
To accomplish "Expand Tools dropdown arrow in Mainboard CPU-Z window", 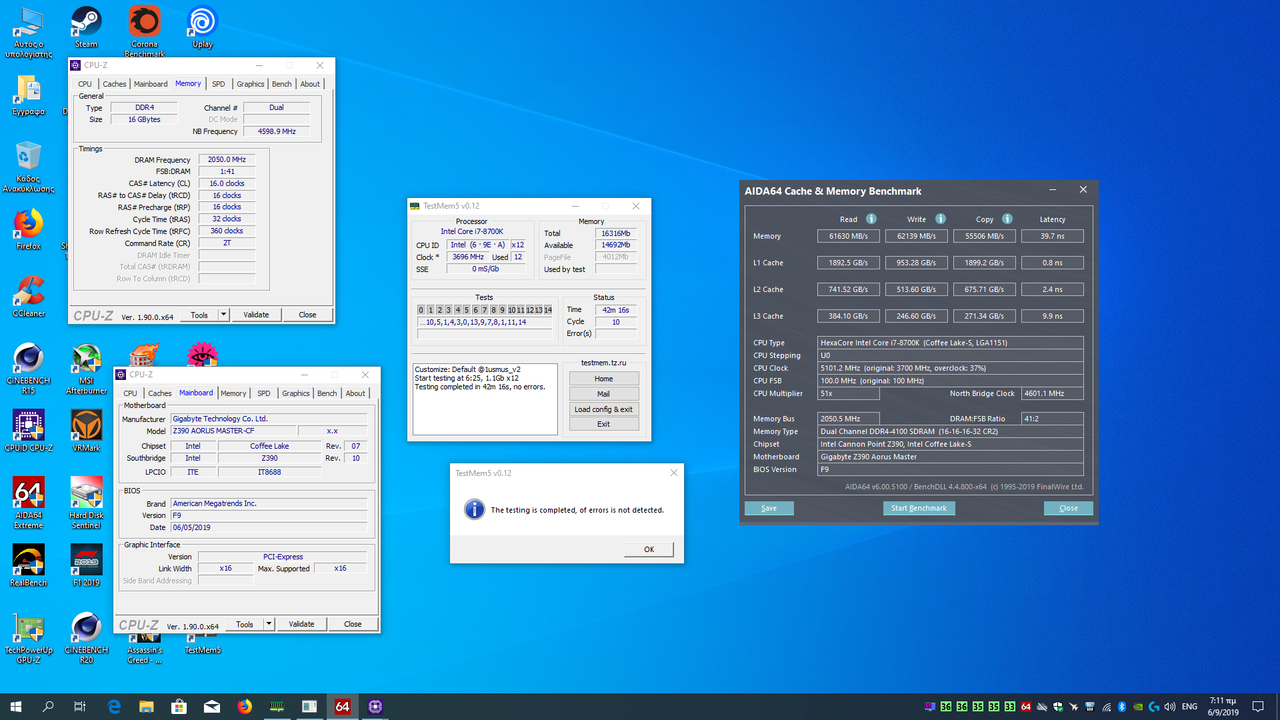I will [x=268, y=624].
